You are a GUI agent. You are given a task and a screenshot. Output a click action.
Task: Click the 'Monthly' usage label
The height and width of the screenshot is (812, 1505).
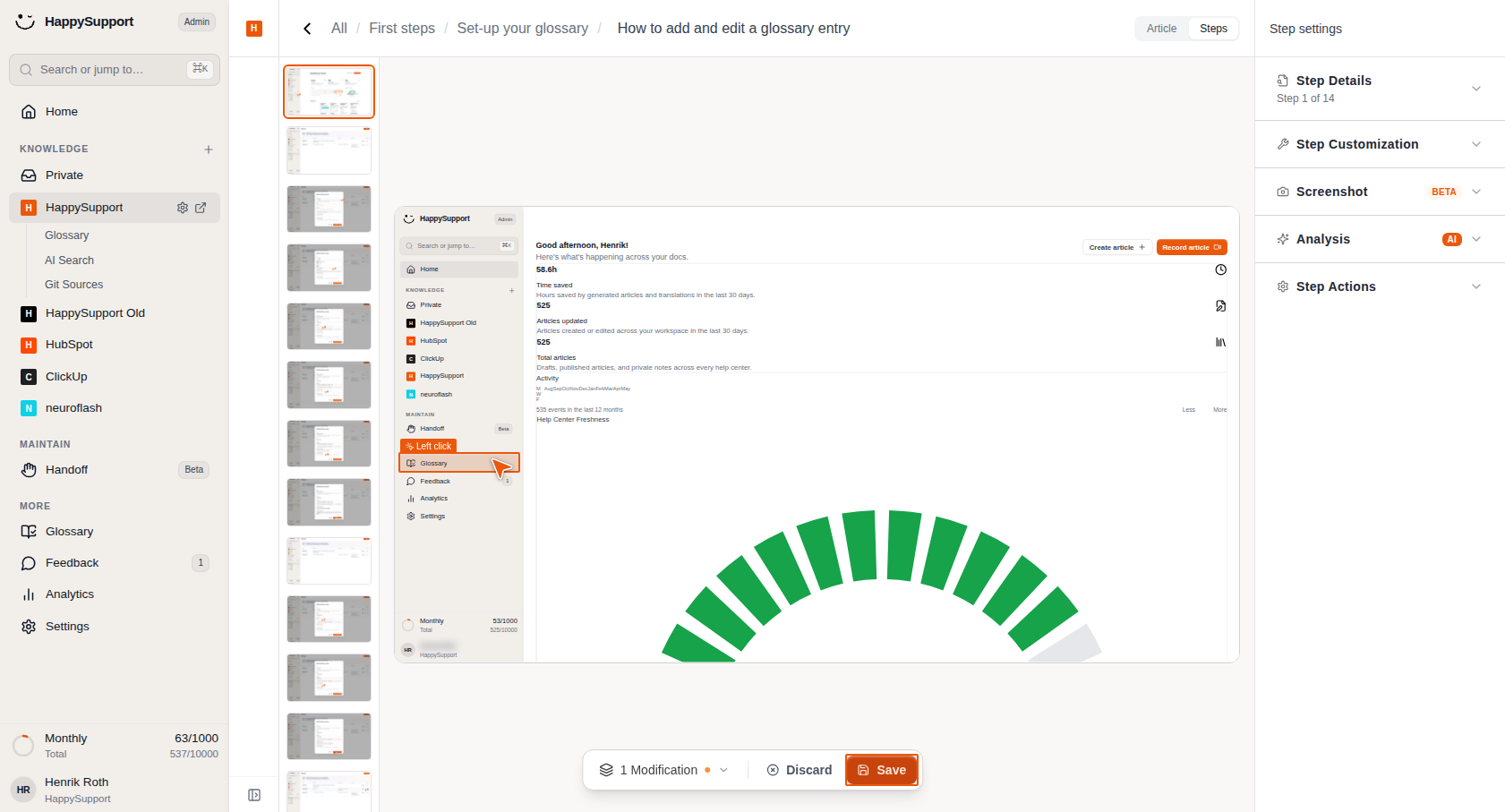tap(66, 739)
